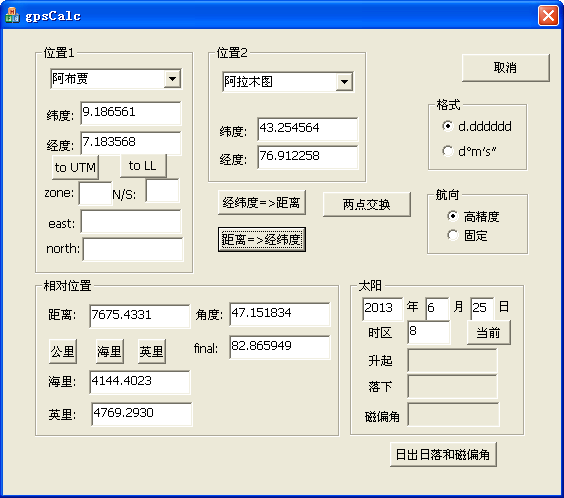This screenshot has height=498, width=564.
Task: Click the 时区 field showing 8
Action: [429, 333]
